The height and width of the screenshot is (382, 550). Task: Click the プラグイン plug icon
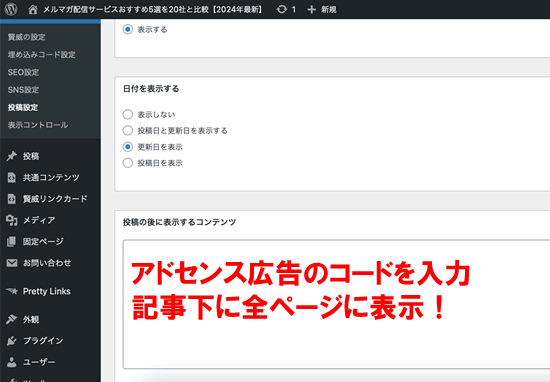(x=12, y=341)
